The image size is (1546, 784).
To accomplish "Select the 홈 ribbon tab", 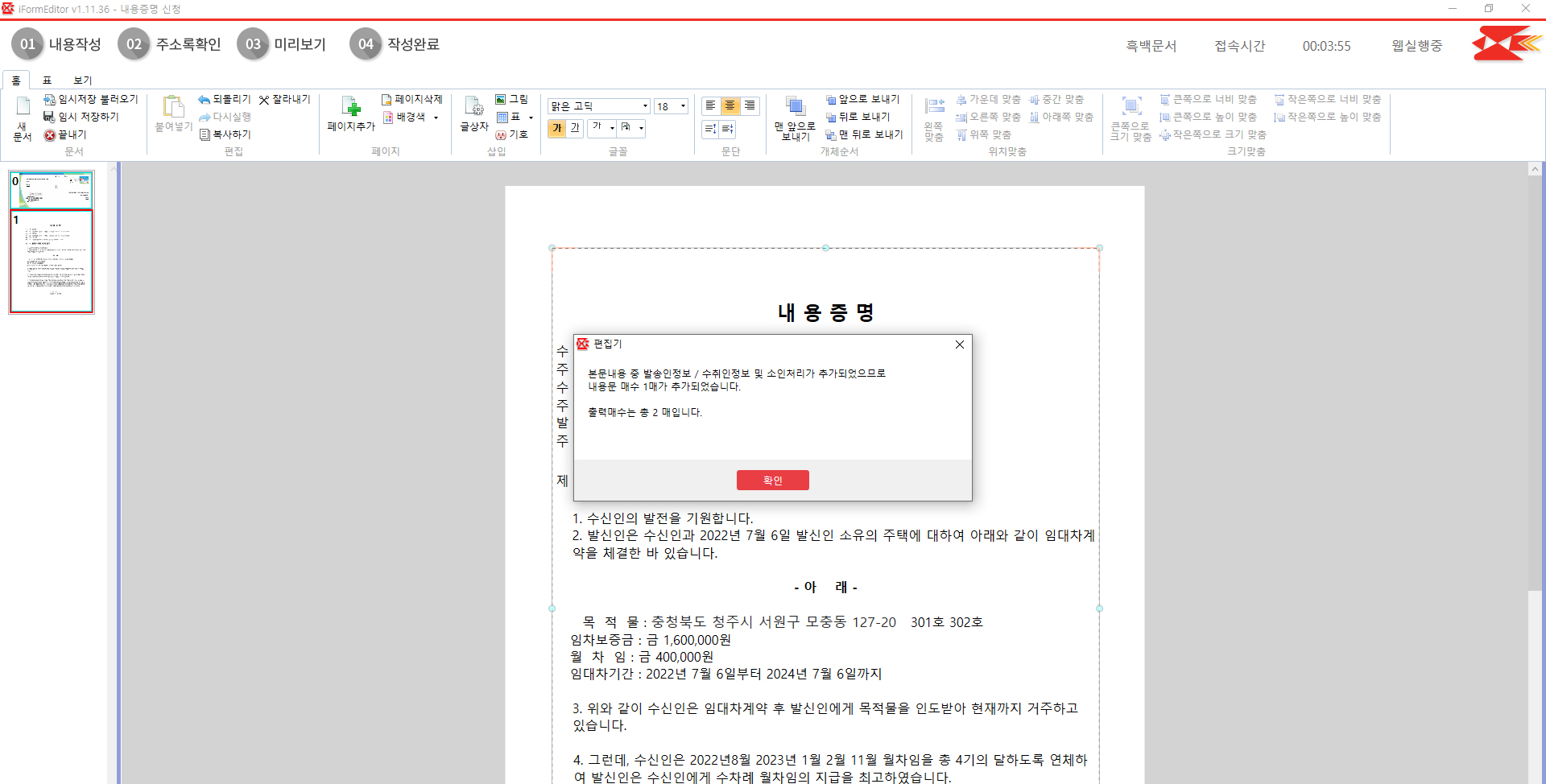I will tap(16, 80).
